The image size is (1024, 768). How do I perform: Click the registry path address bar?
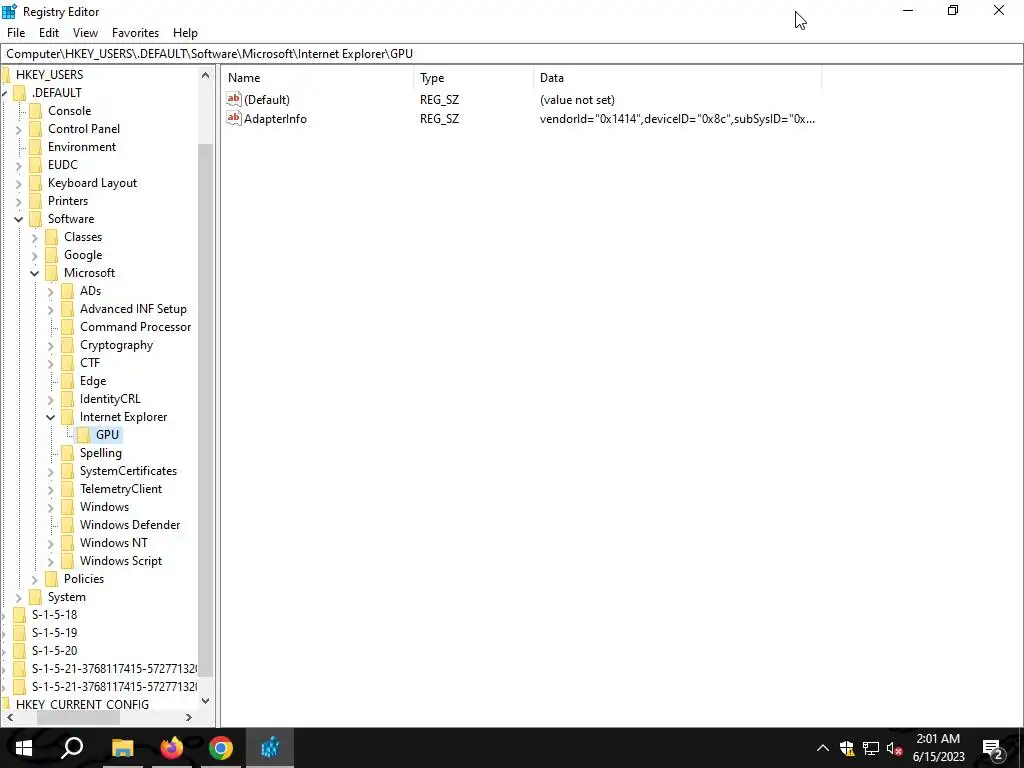pyautogui.click(x=512, y=54)
